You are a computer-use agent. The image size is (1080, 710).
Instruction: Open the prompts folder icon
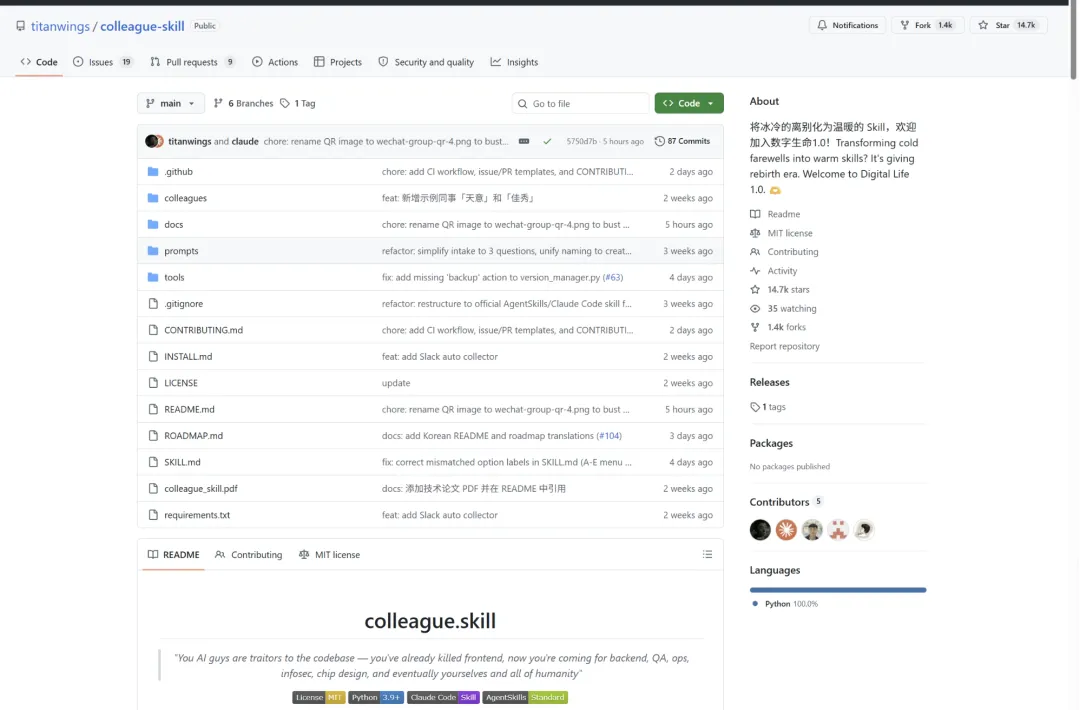[x=153, y=251]
